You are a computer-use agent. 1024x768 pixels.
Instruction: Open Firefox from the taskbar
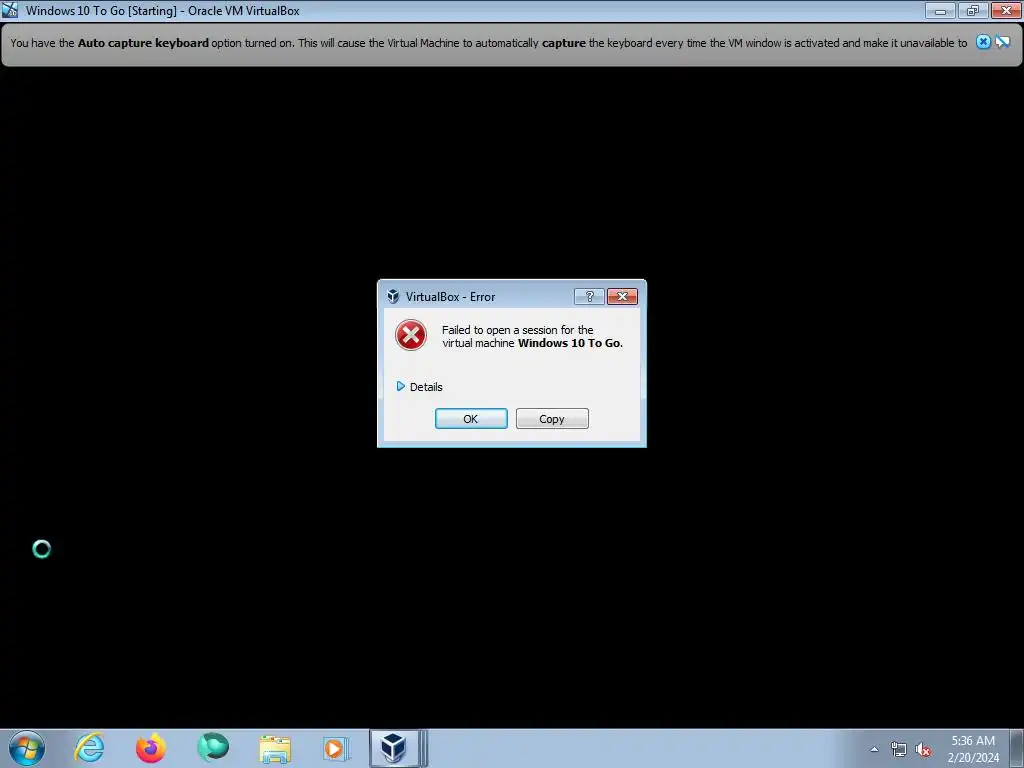[x=151, y=748]
